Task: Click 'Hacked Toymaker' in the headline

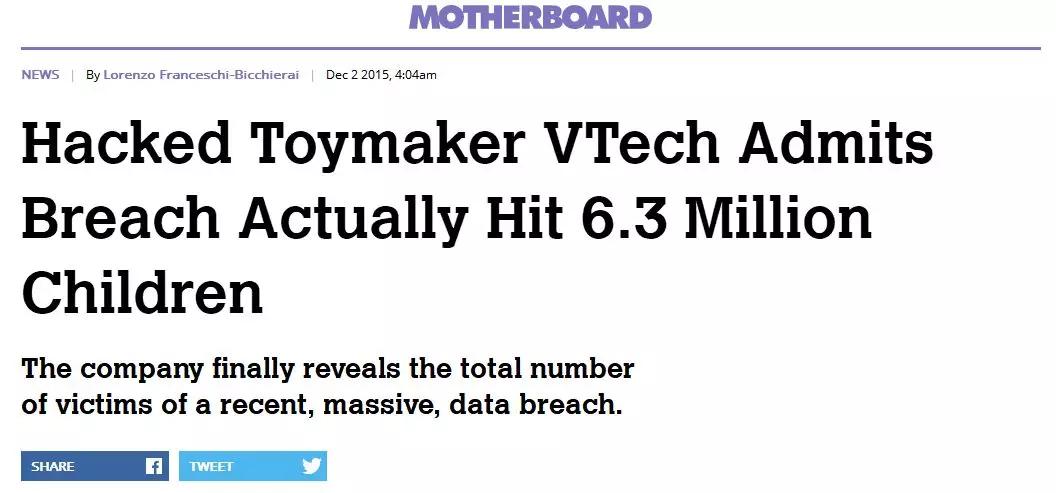Action: pyautogui.click(x=273, y=144)
